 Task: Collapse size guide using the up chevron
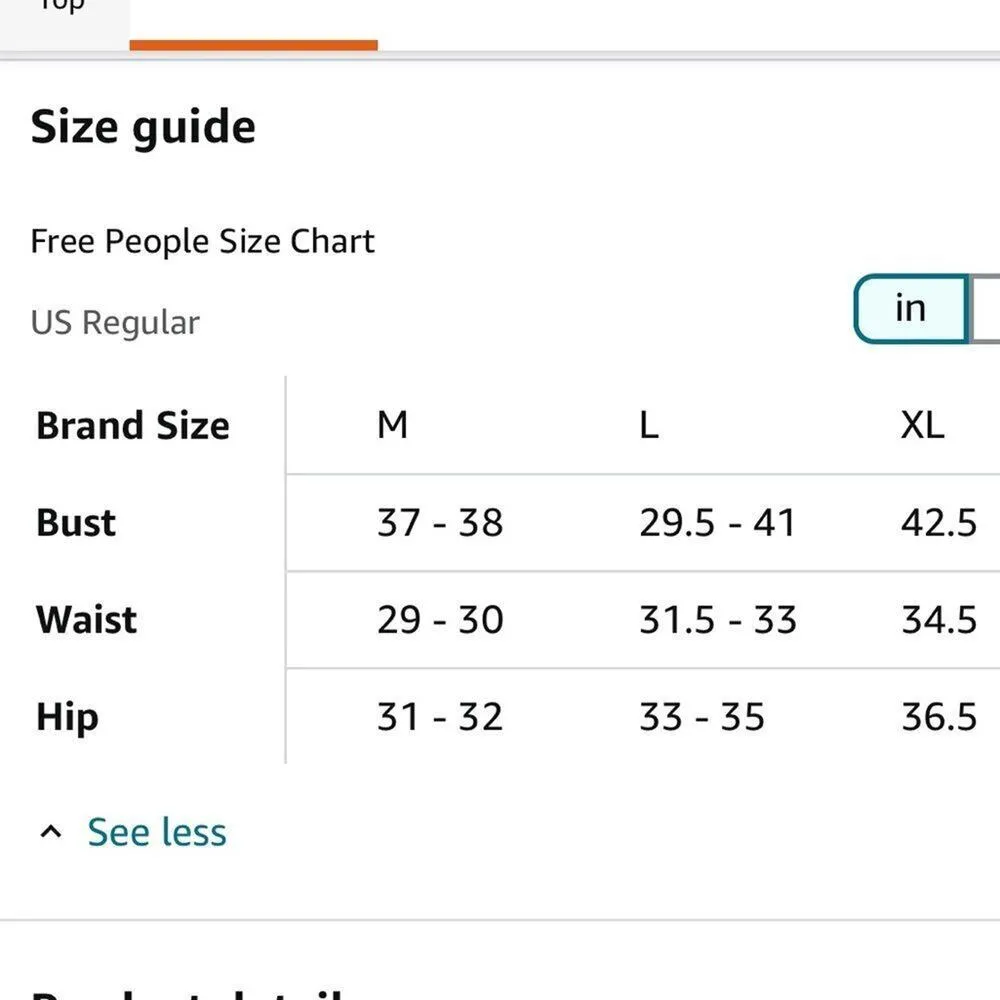click(51, 832)
